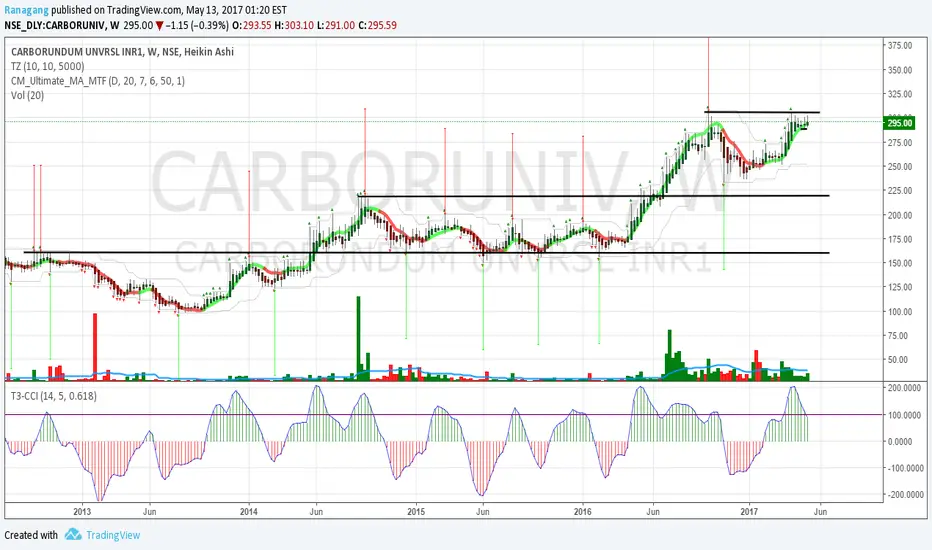The image size is (932, 550).
Task: Click the CM_Ultimate_MA_MTF indicator label
Action: (97, 81)
